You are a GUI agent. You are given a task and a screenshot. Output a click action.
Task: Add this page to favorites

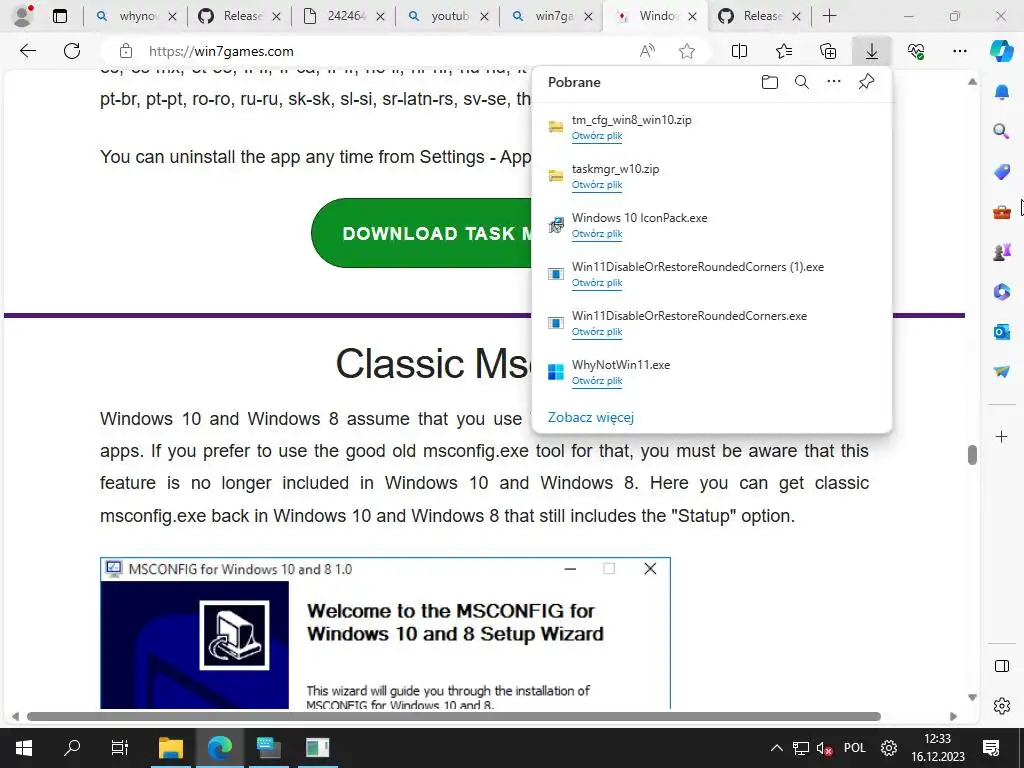[x=686, y=51]
